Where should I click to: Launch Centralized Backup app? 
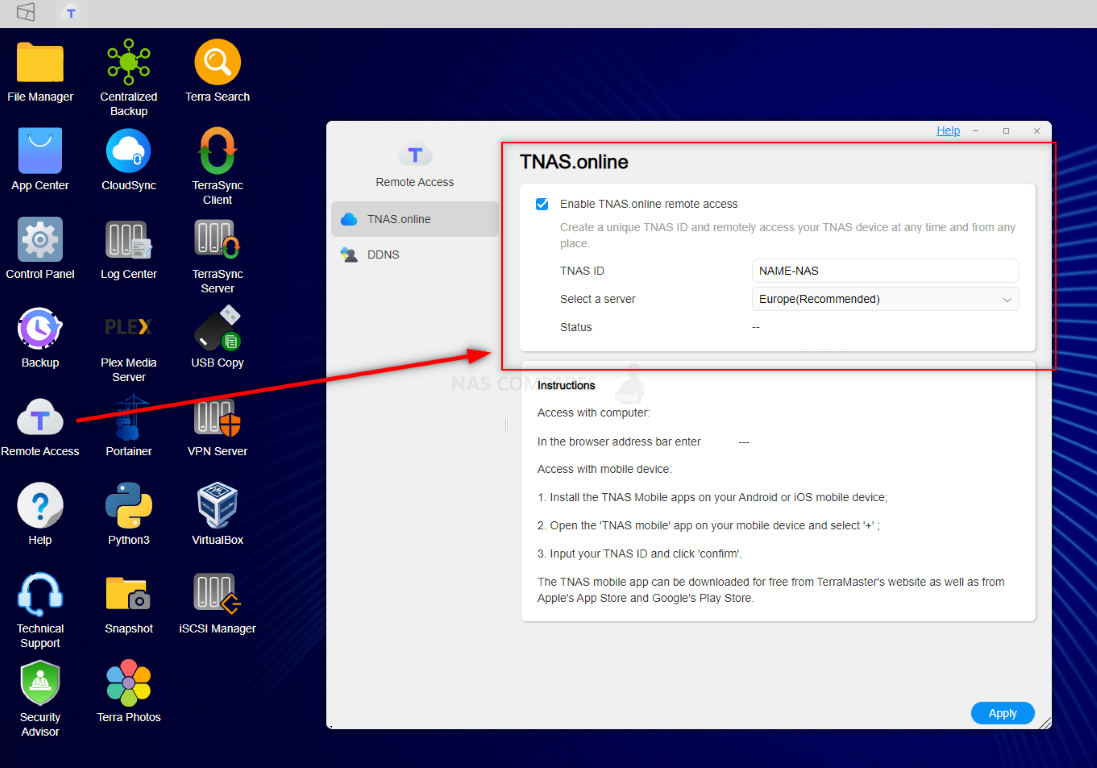pyautogui.click(x=129, y=62)
